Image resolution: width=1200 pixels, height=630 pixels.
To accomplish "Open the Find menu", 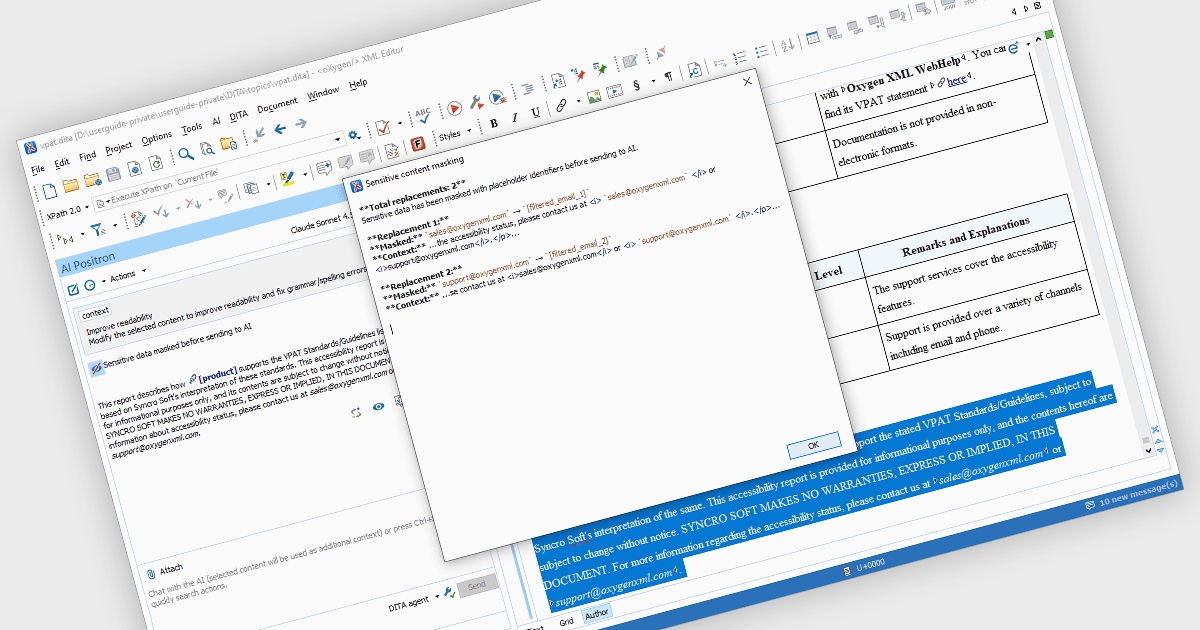I will click(x=88, y=155).
